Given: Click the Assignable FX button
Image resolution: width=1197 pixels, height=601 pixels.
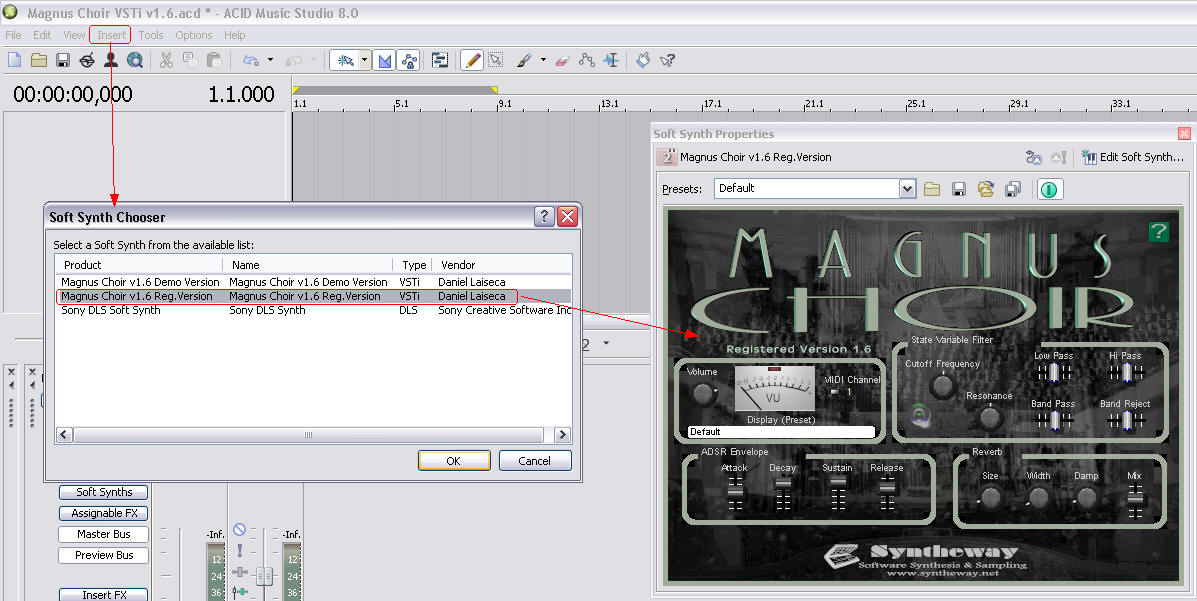Looking at the screenshot, I should pos(104,513).
